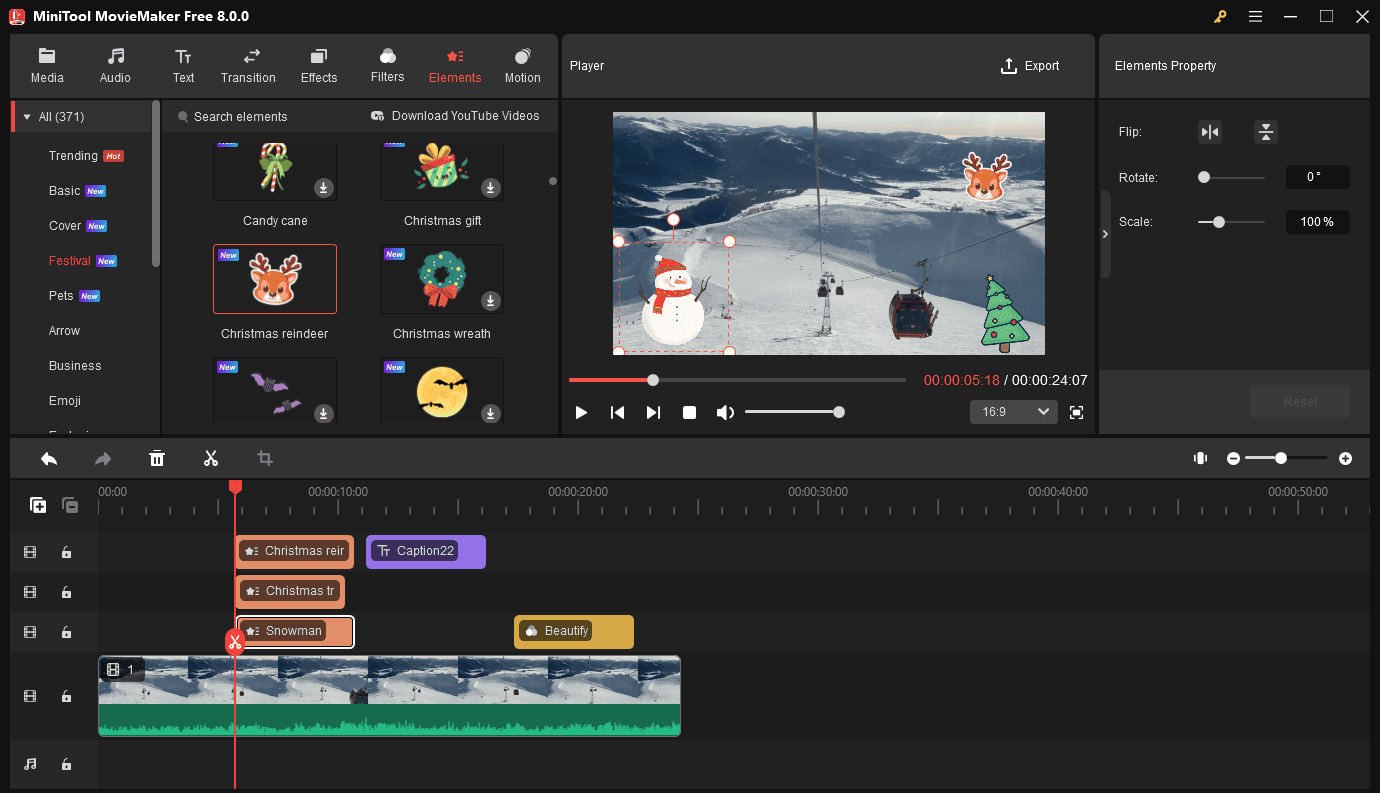Click the red scissors on the playhead
The width and height of the screenshot is (1380, 793).
coord(235,642)
